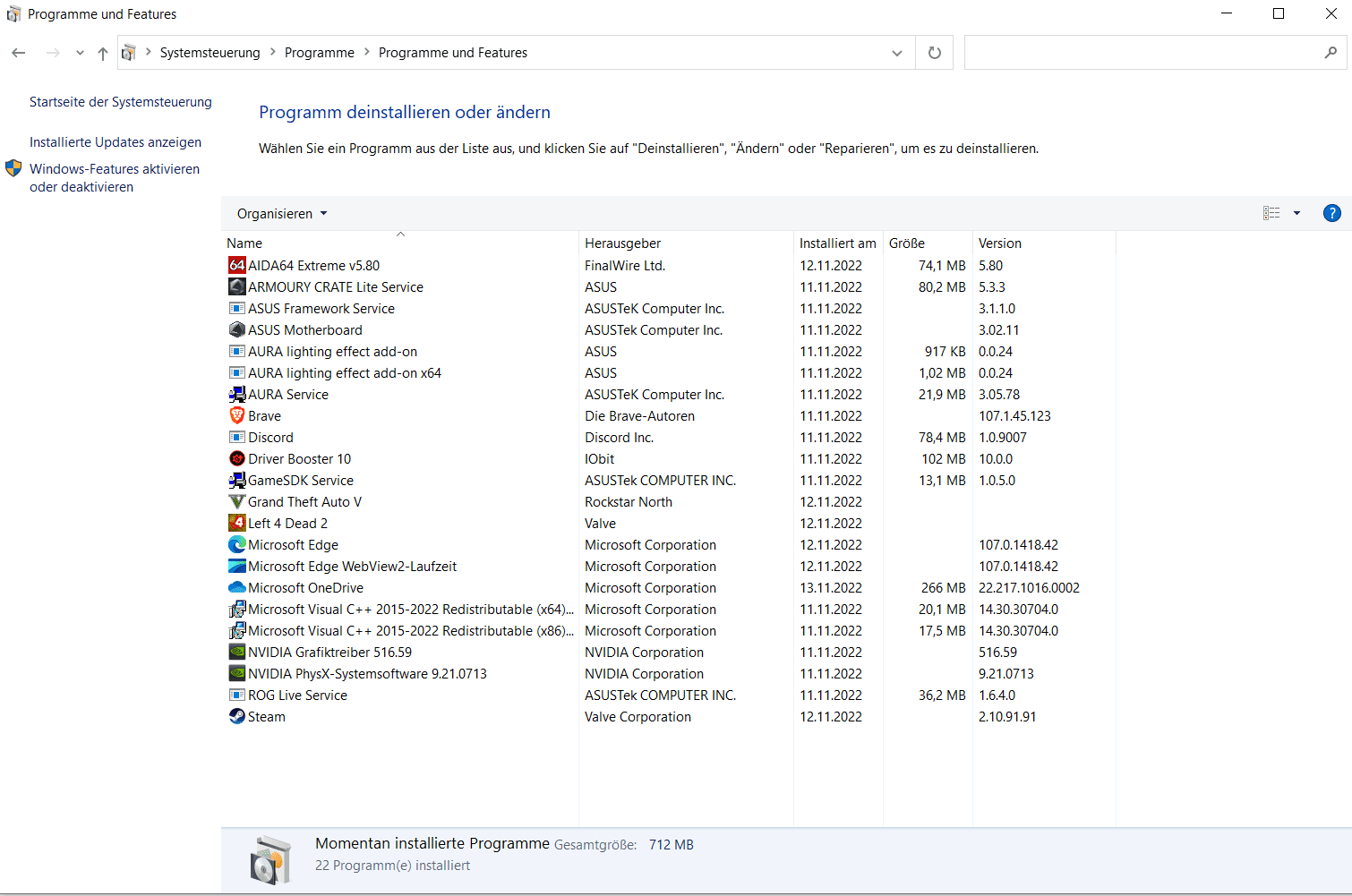Image resolution: width=1352 pixels, height=896 pixels.
Task: Sort list by Name column header
Action: [399, 243]
